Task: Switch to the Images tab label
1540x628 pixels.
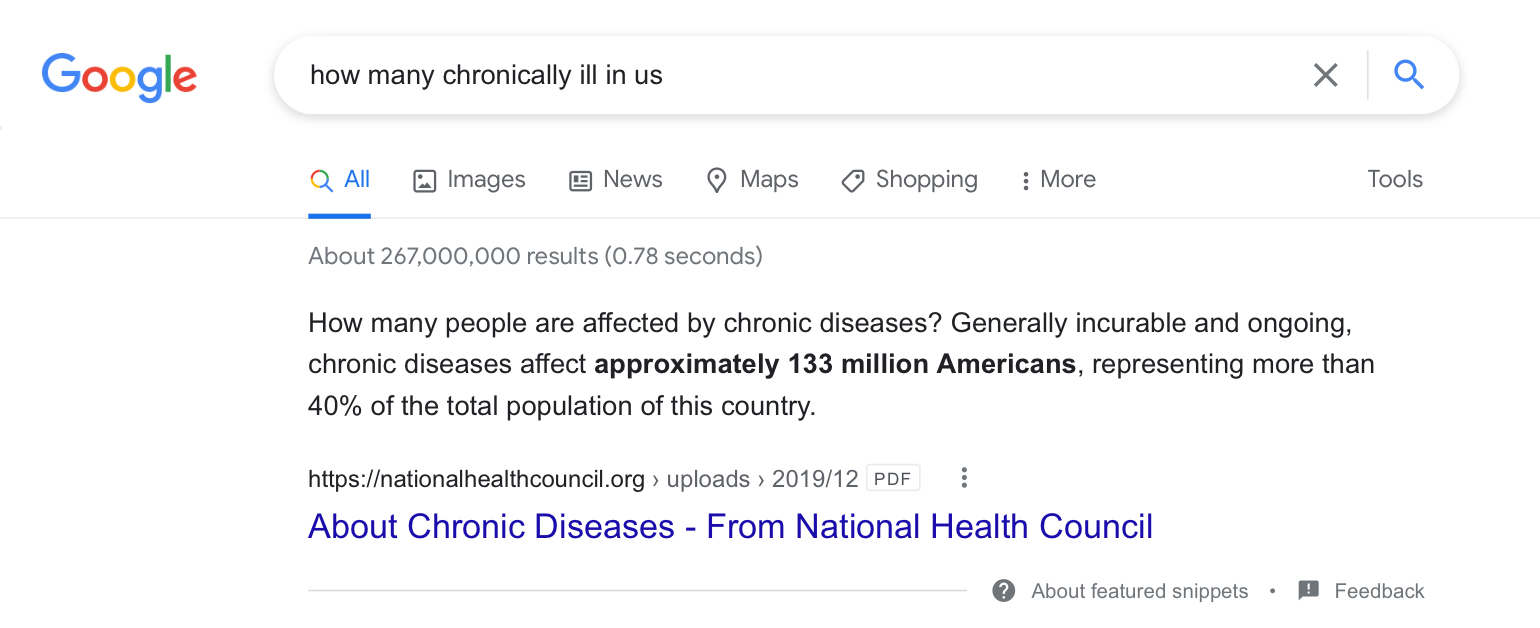Action: pos(486,180)
